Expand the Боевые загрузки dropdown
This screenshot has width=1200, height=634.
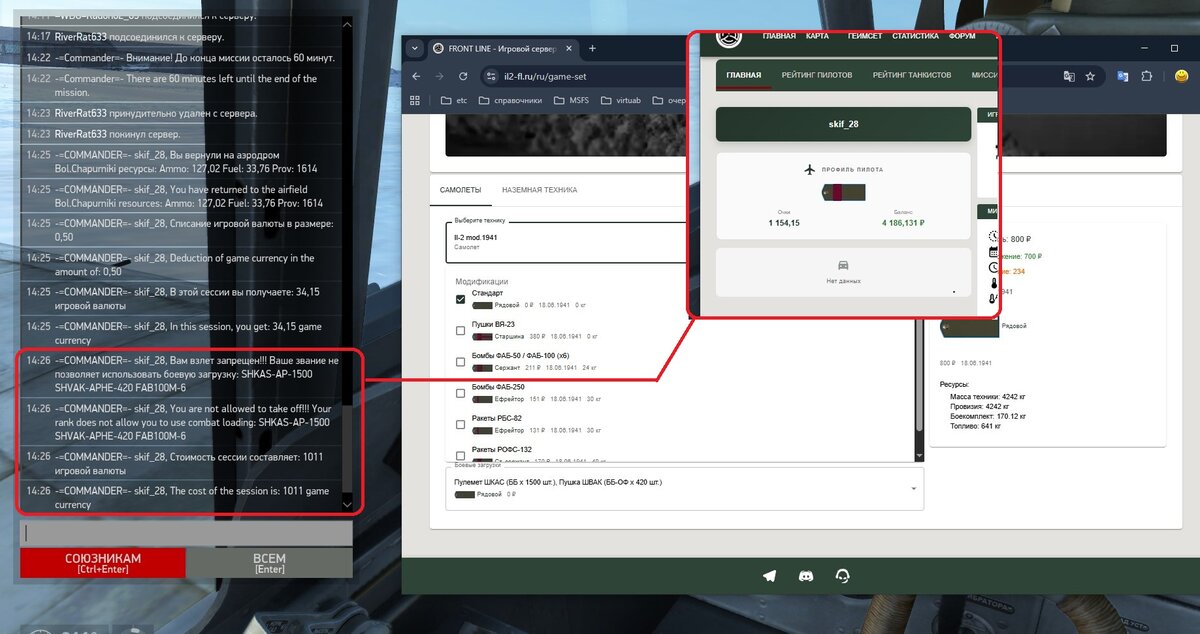tap(912, 488)
